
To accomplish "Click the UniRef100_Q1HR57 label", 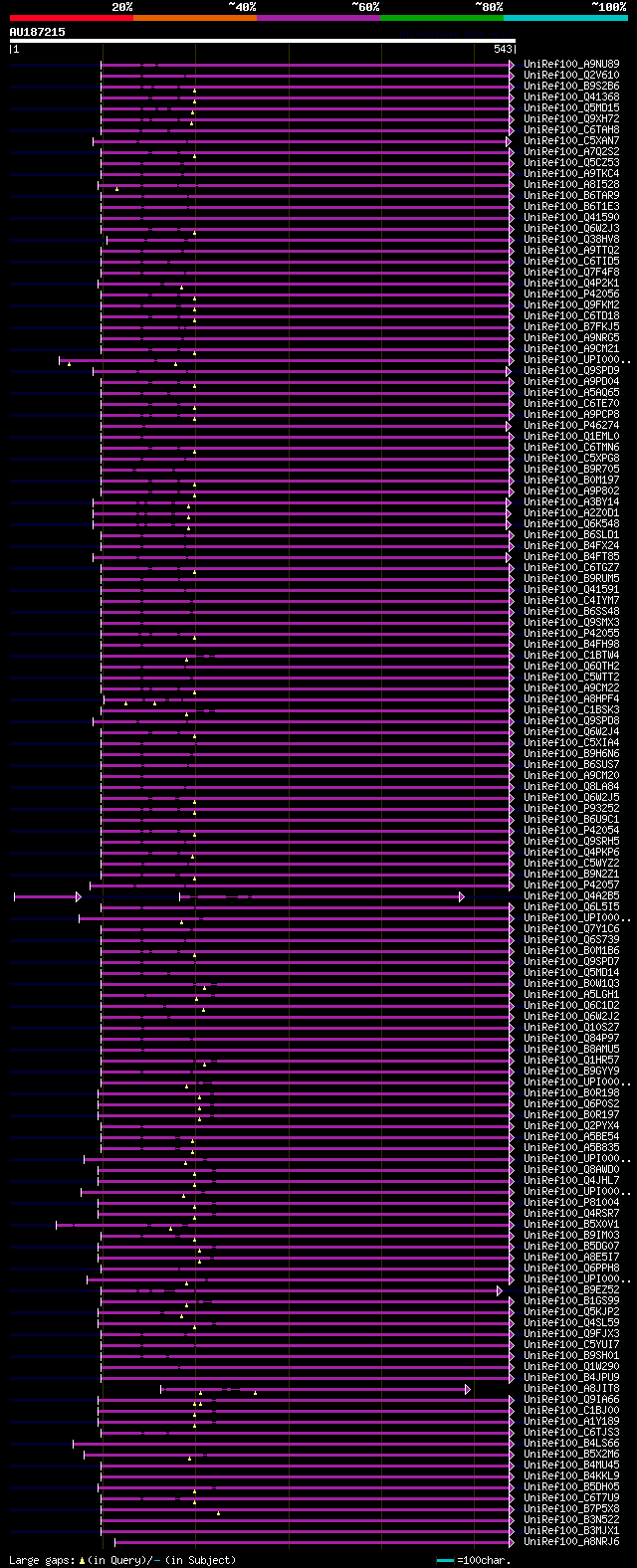I will (x=571, y=1061).
